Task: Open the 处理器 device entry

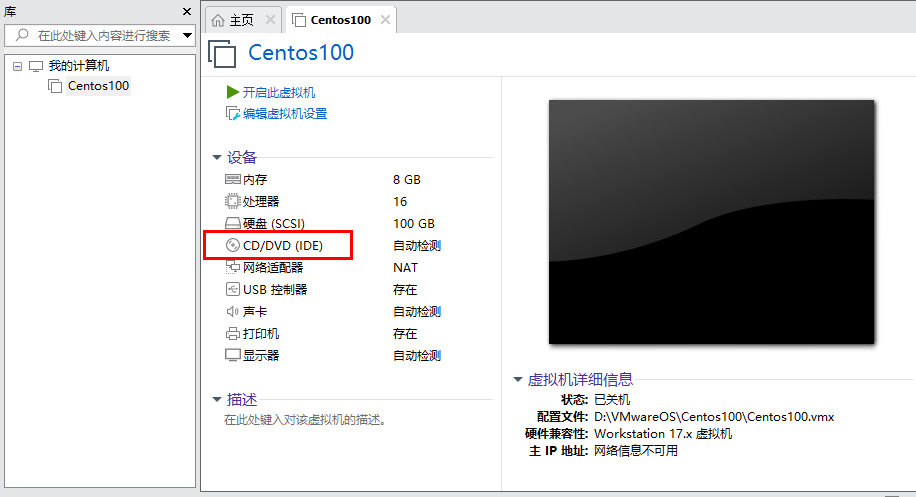Action: [261, 201]
